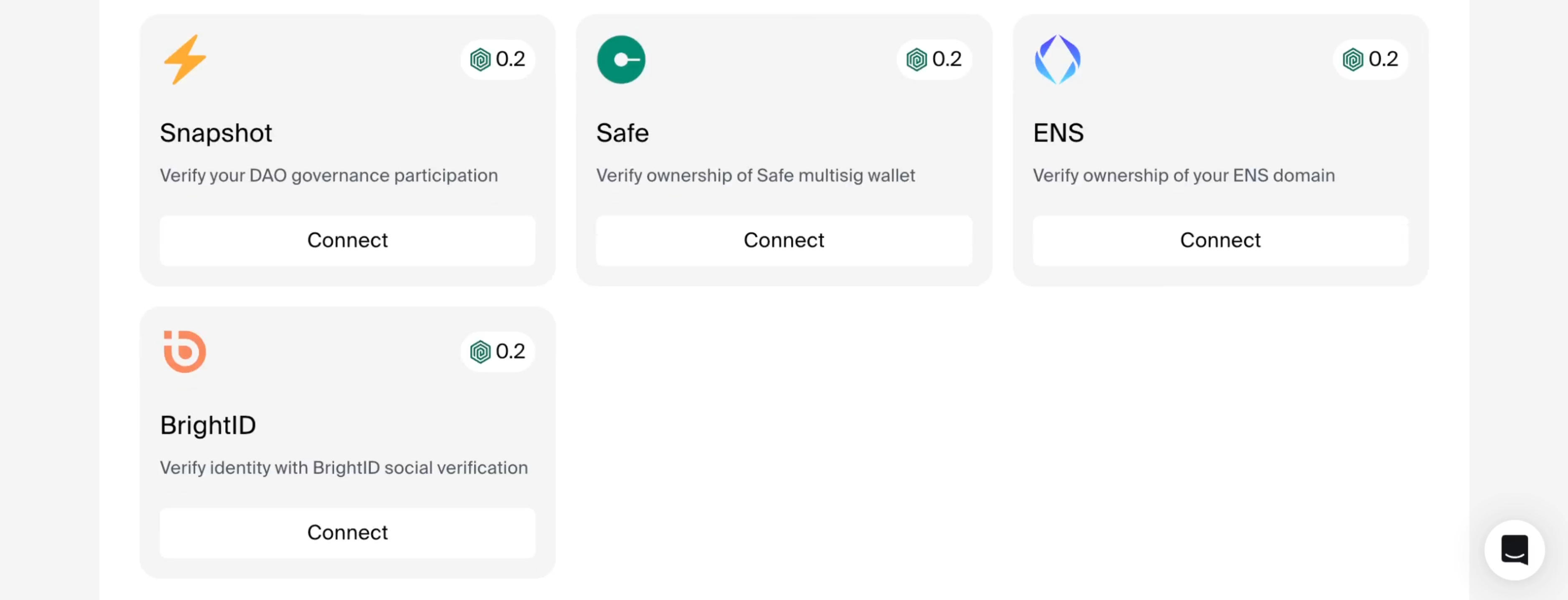Click the BrightID card's 0.2 score badge

coord(498,352)
